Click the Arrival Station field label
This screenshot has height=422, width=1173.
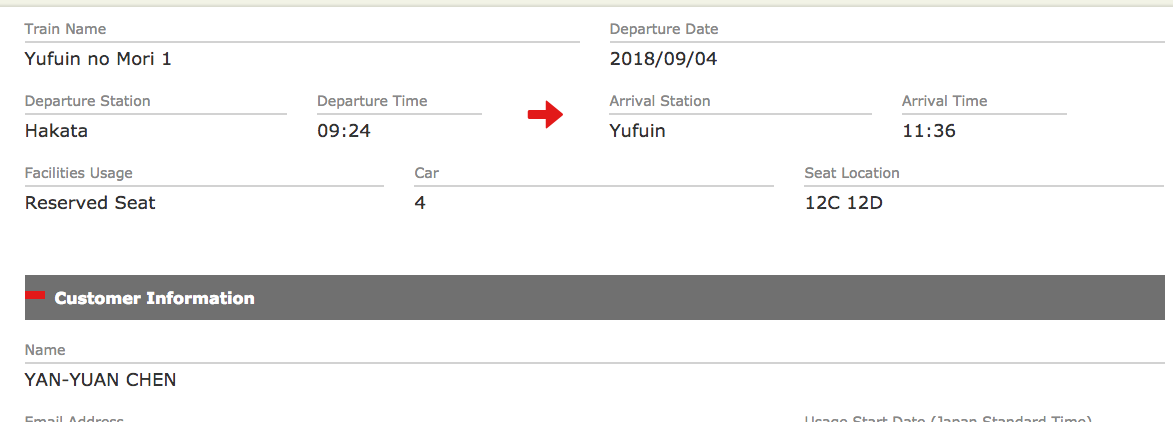660,101
